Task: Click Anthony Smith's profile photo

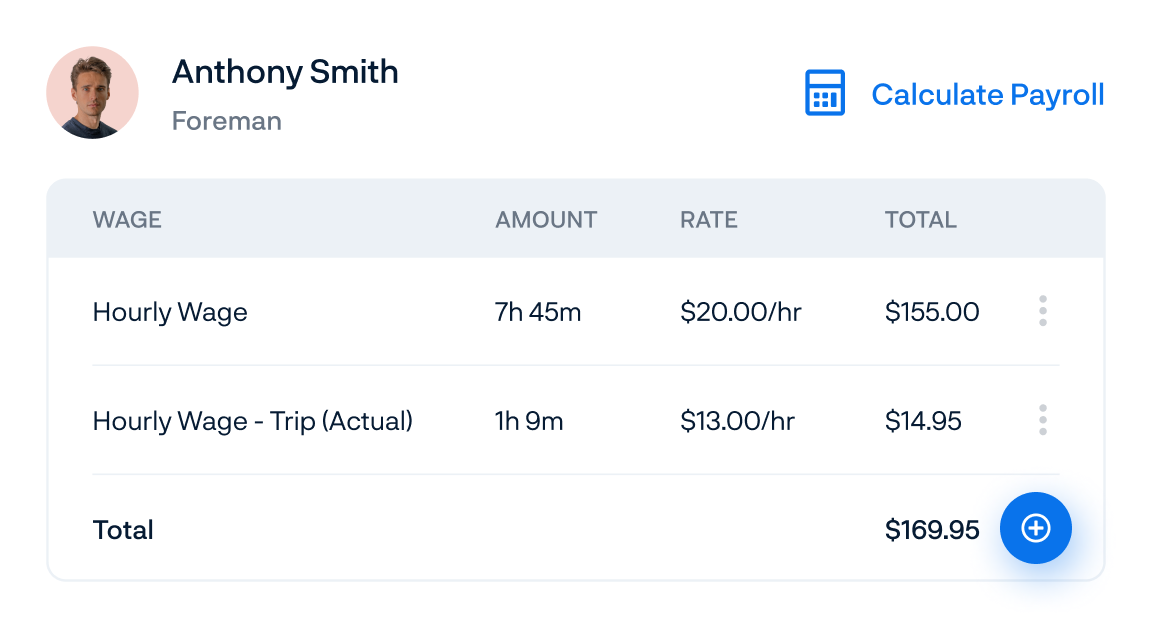Action: pyautogui.click(x=92, y=91)
